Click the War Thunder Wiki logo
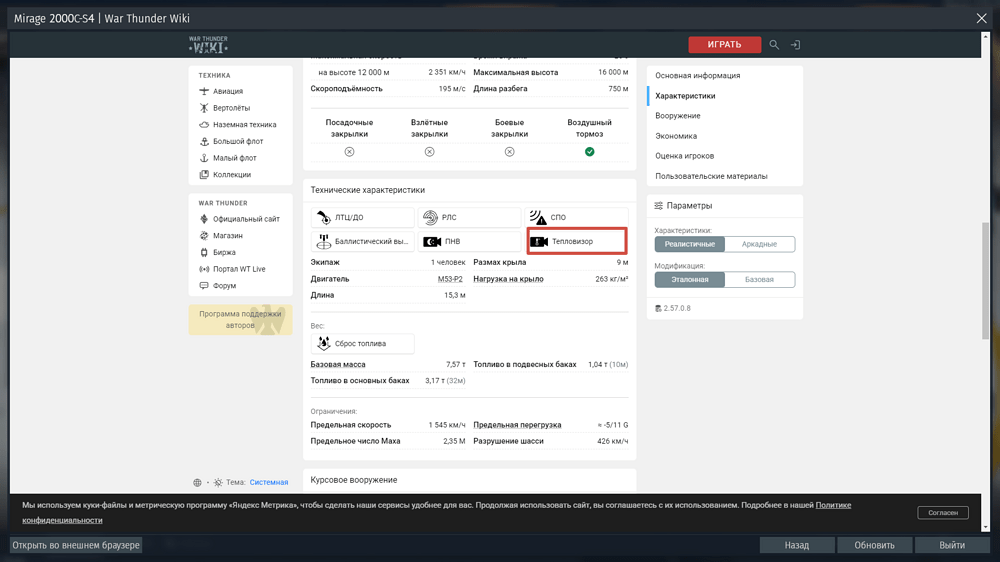Image resolution: width=1000 pixels, height=562 pixels. click(x=208, y=45)
